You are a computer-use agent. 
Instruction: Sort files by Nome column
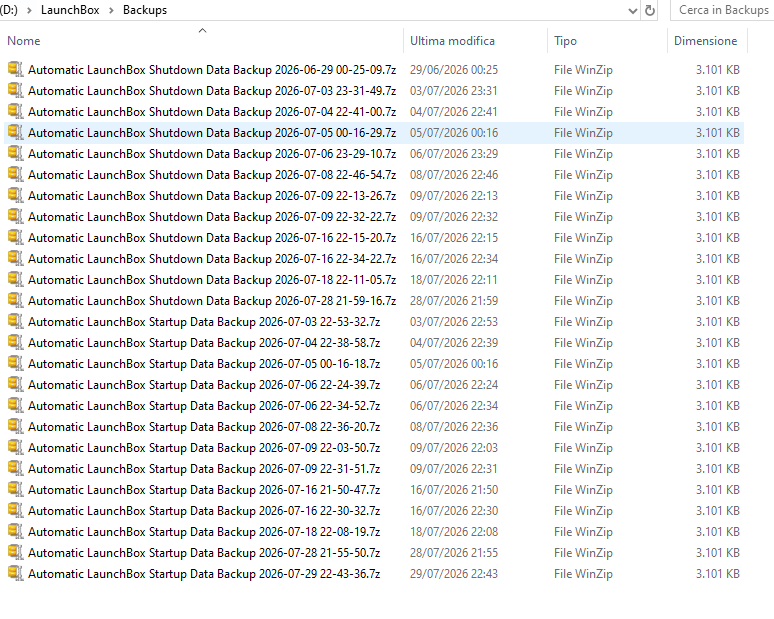click(24, 41)
